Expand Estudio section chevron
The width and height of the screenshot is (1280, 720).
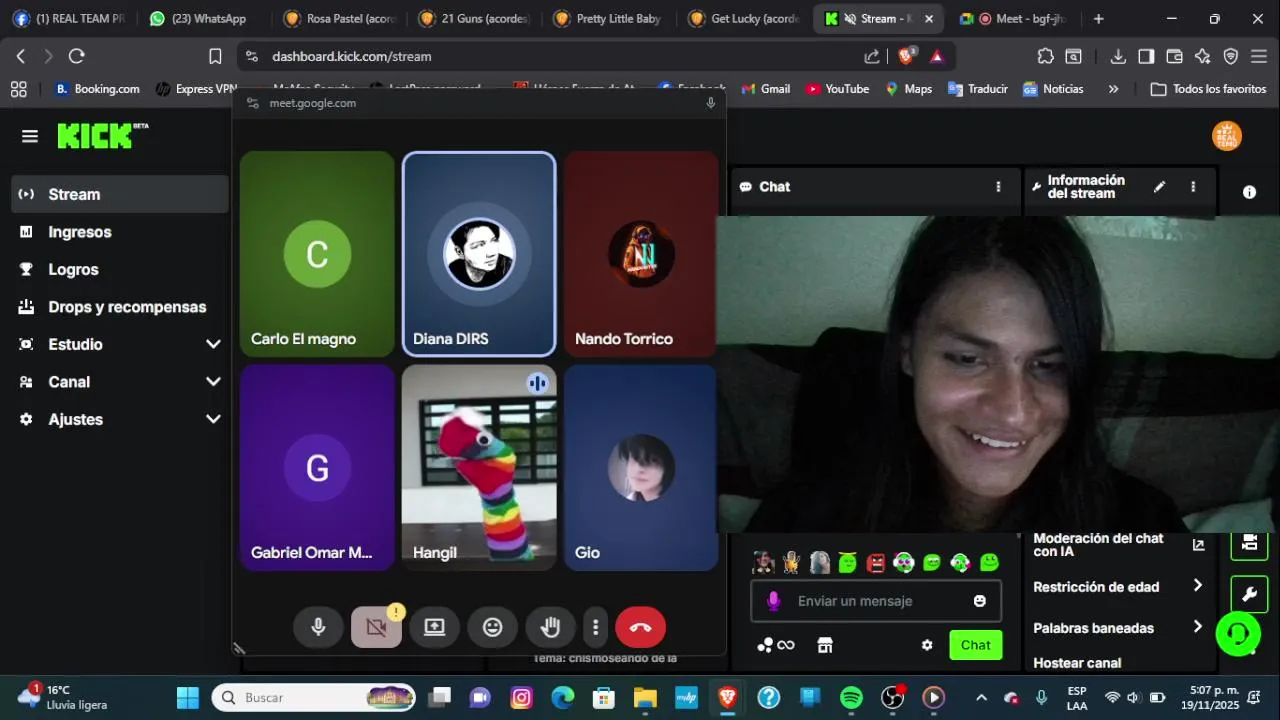pos(213,344)
